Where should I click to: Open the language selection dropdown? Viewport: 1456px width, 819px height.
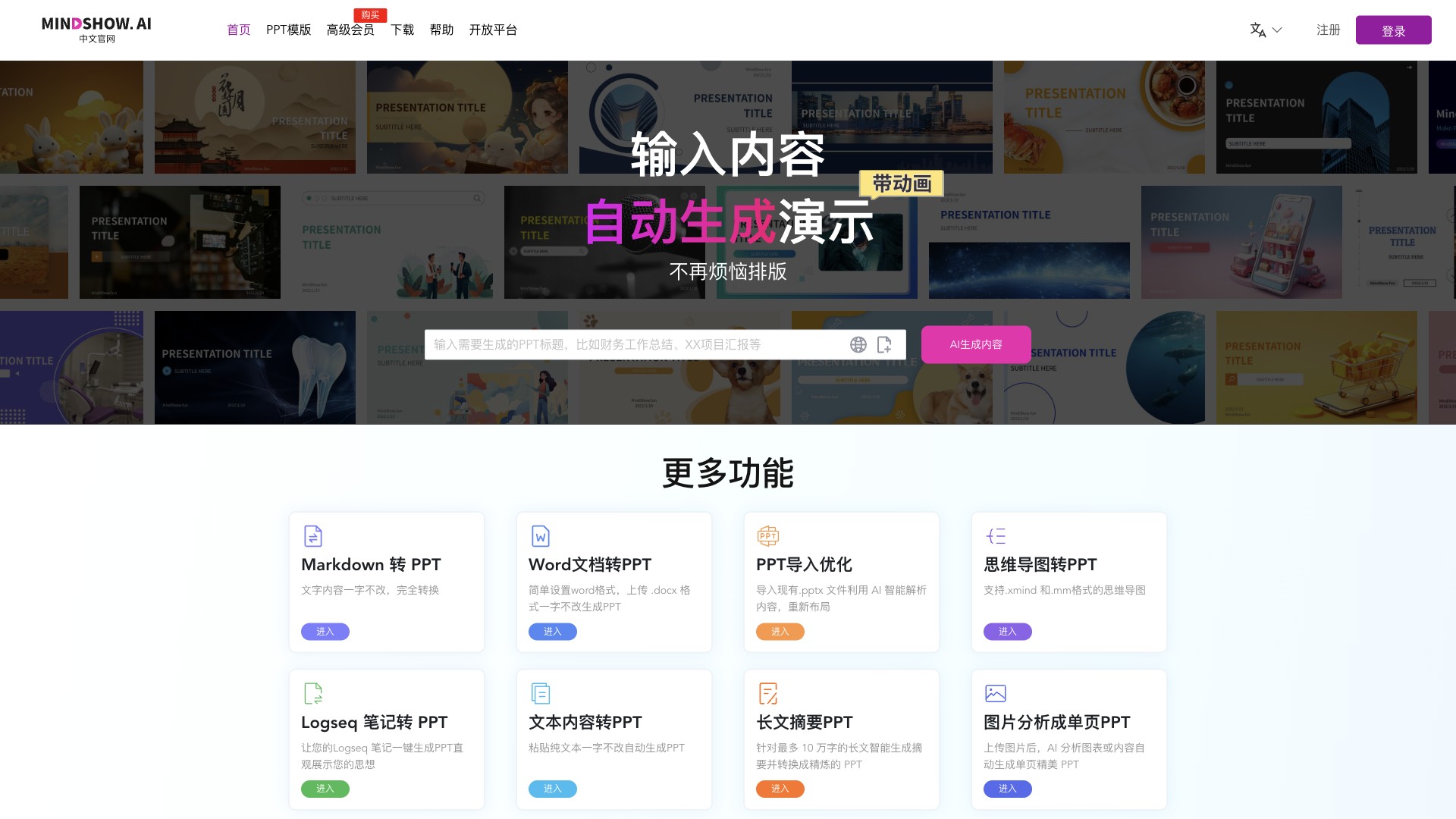1264,30
